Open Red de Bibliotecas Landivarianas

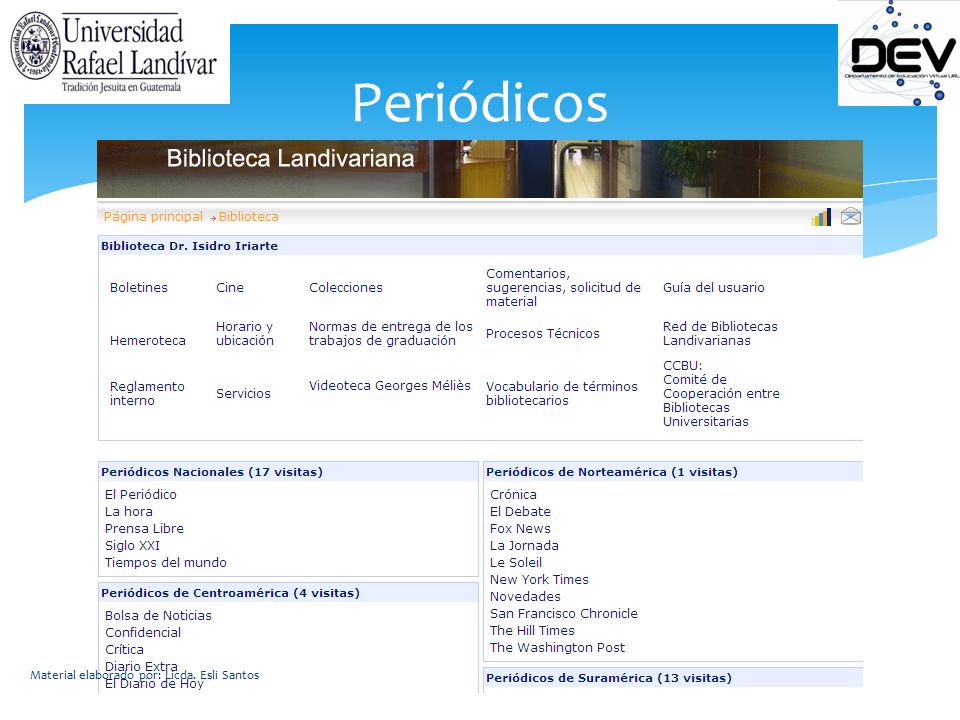(x=720, y=334)
